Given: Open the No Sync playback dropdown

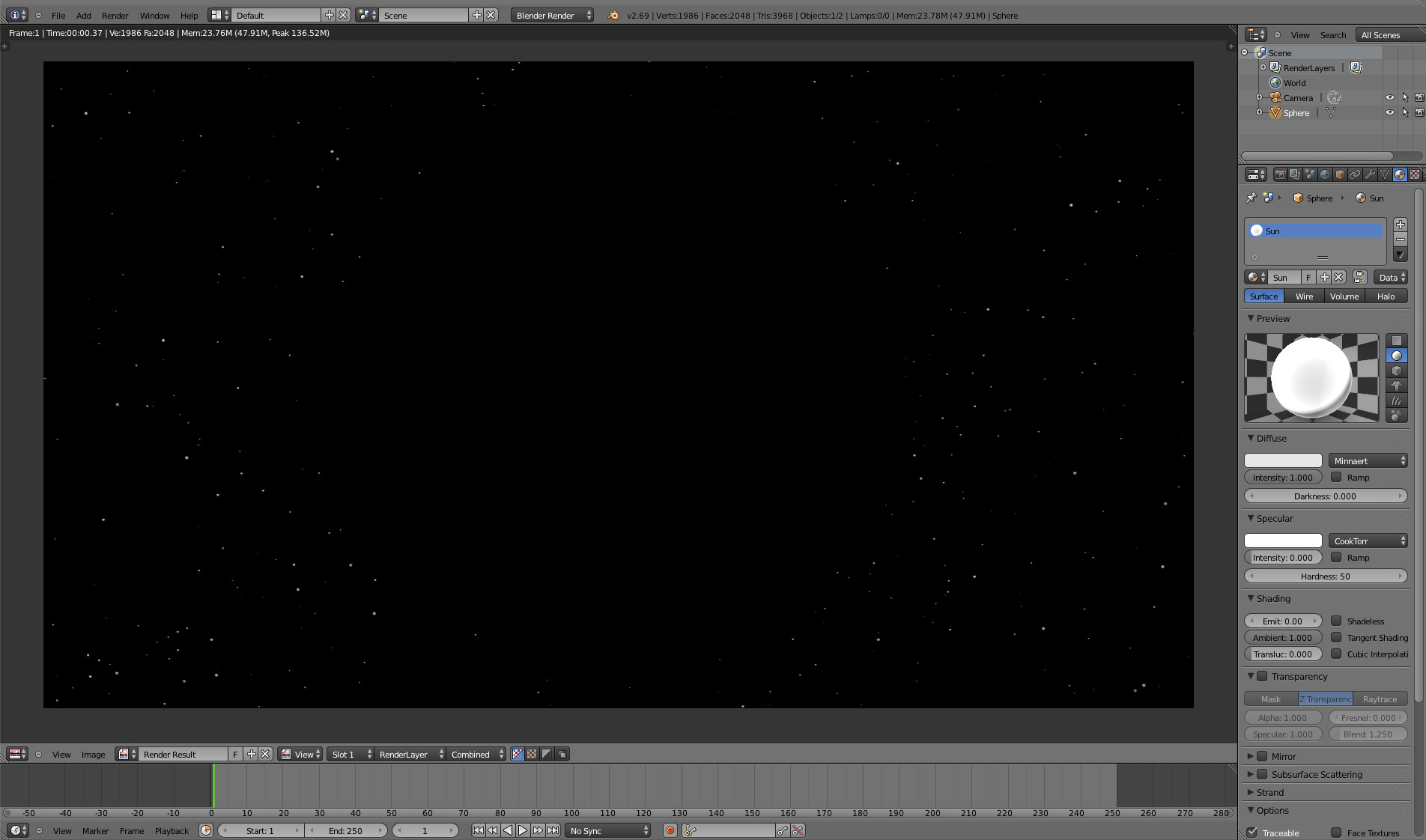Looking at the screenshot, I should (607, 830).
